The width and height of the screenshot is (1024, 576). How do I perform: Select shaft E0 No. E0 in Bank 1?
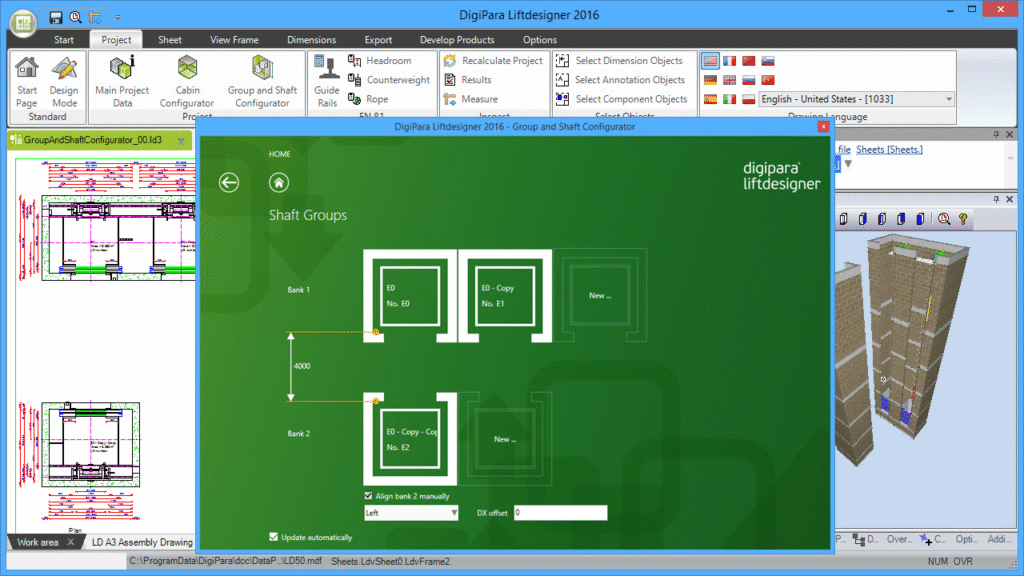click(x=410, y=296)
